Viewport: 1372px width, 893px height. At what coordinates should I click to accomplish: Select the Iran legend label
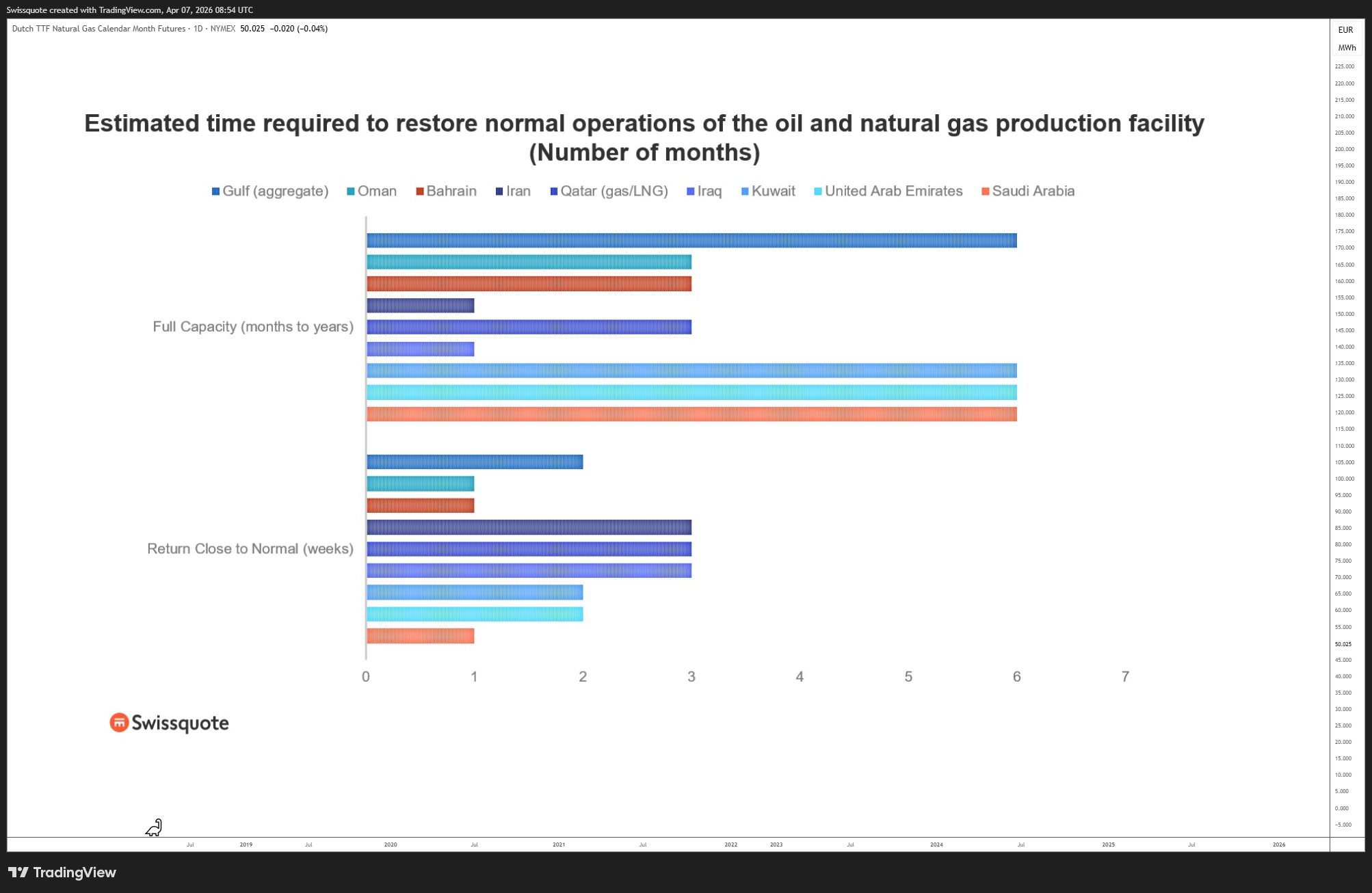(x=518, y=191)
